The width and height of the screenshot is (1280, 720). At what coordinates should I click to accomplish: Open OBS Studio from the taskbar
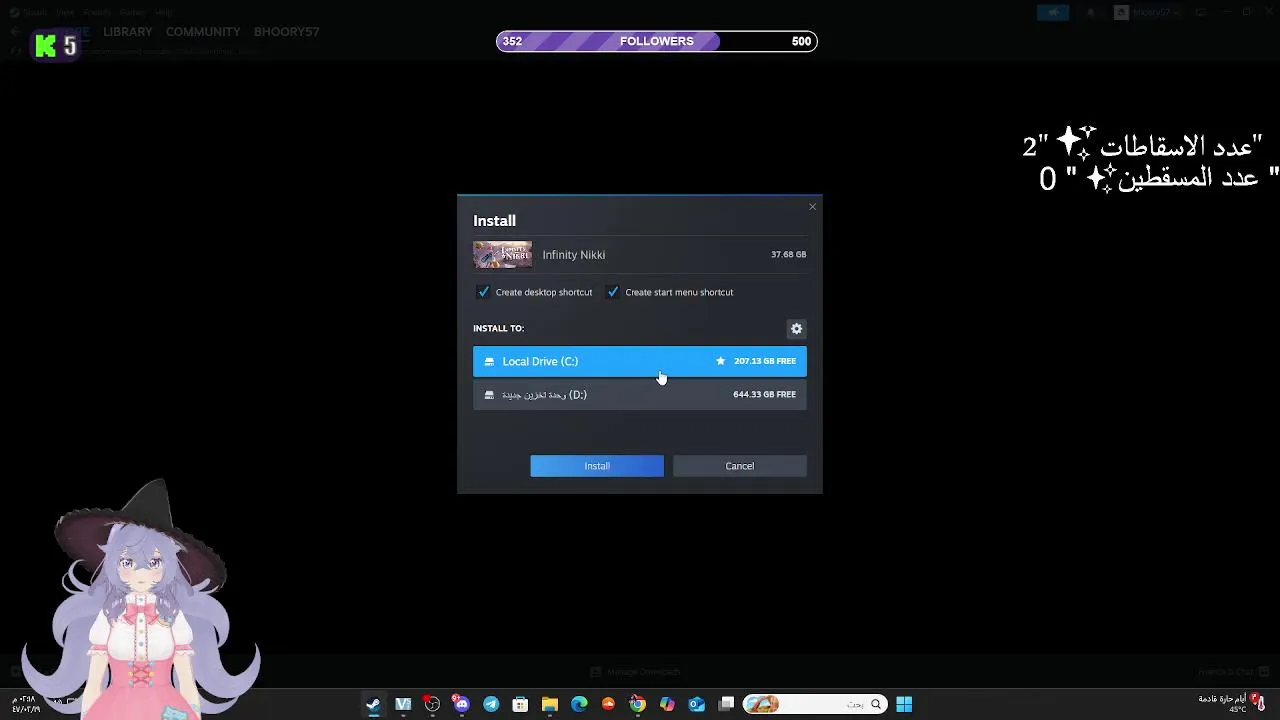click(432, 704)
